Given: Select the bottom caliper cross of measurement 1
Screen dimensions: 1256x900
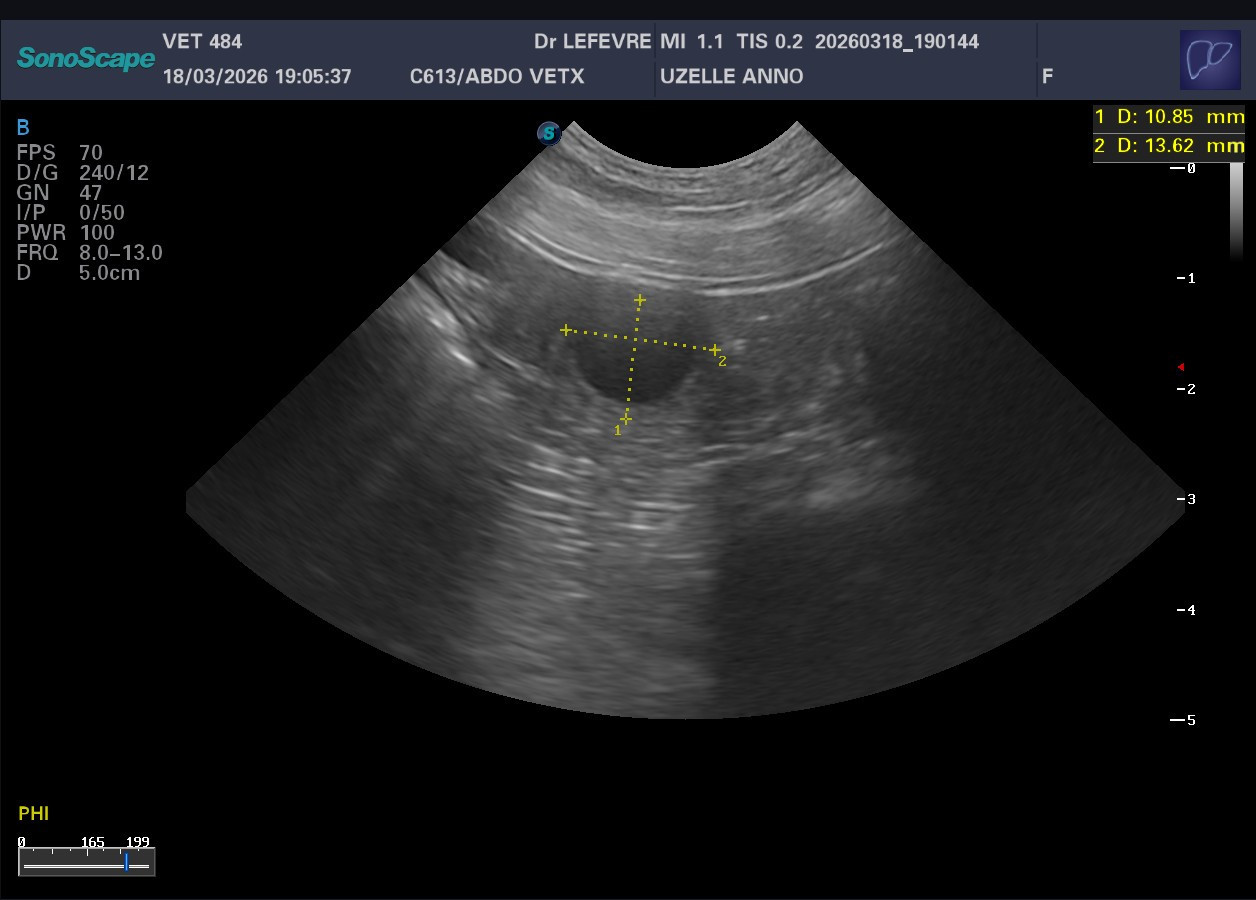Looking at the screenshot, I should tap(626, 418).
